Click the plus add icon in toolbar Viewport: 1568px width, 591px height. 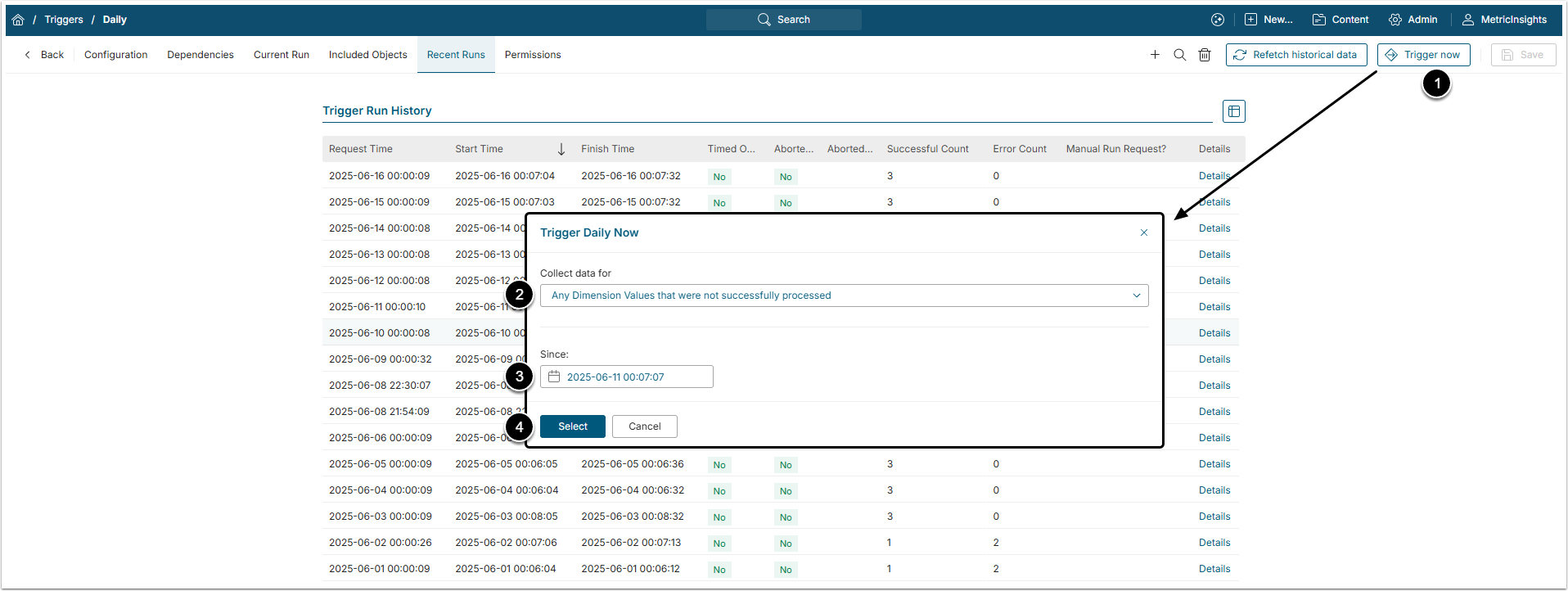[1155, 55]
